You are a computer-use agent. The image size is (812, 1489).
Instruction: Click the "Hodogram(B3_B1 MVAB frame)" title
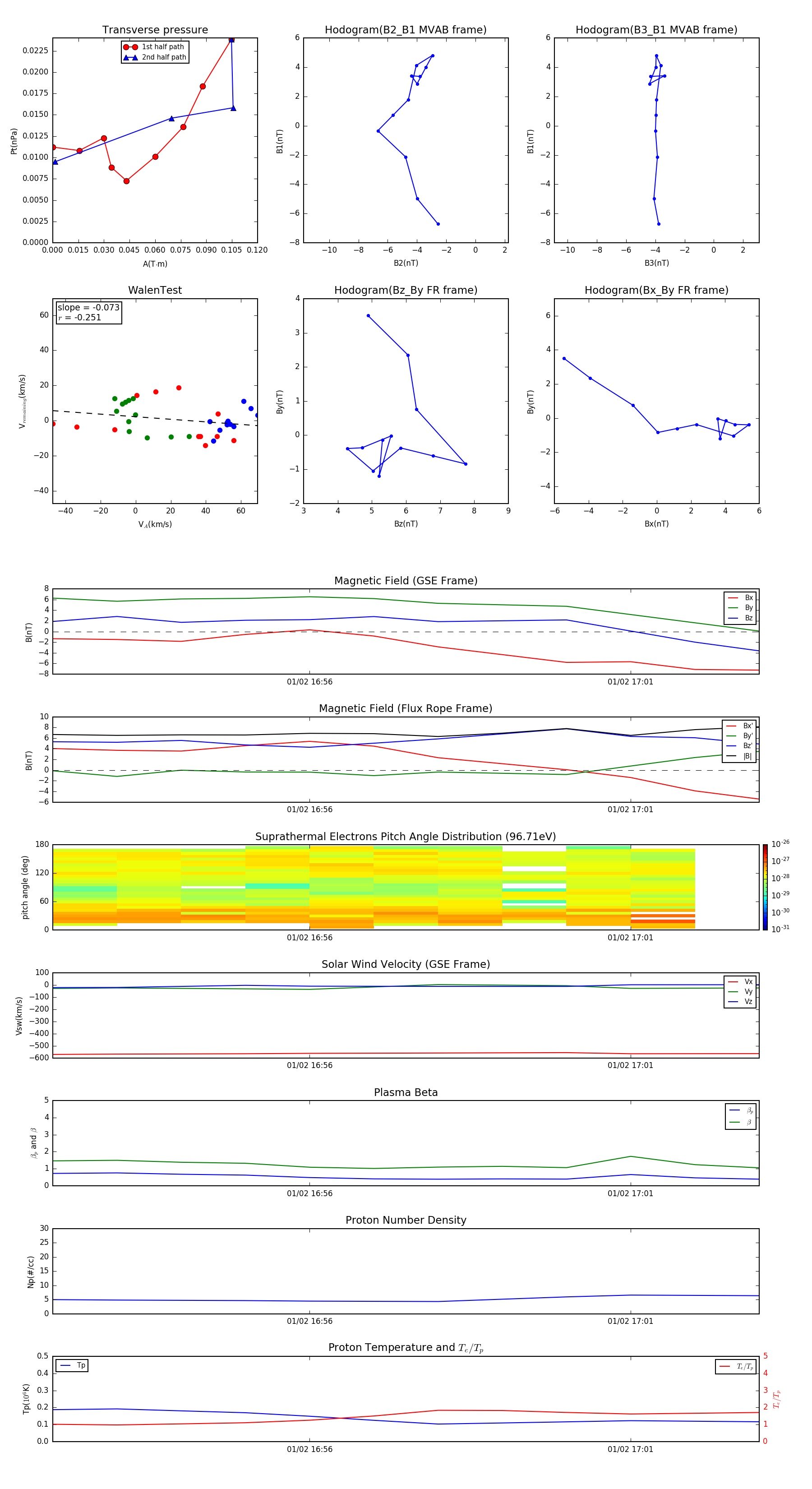(656, 30)
